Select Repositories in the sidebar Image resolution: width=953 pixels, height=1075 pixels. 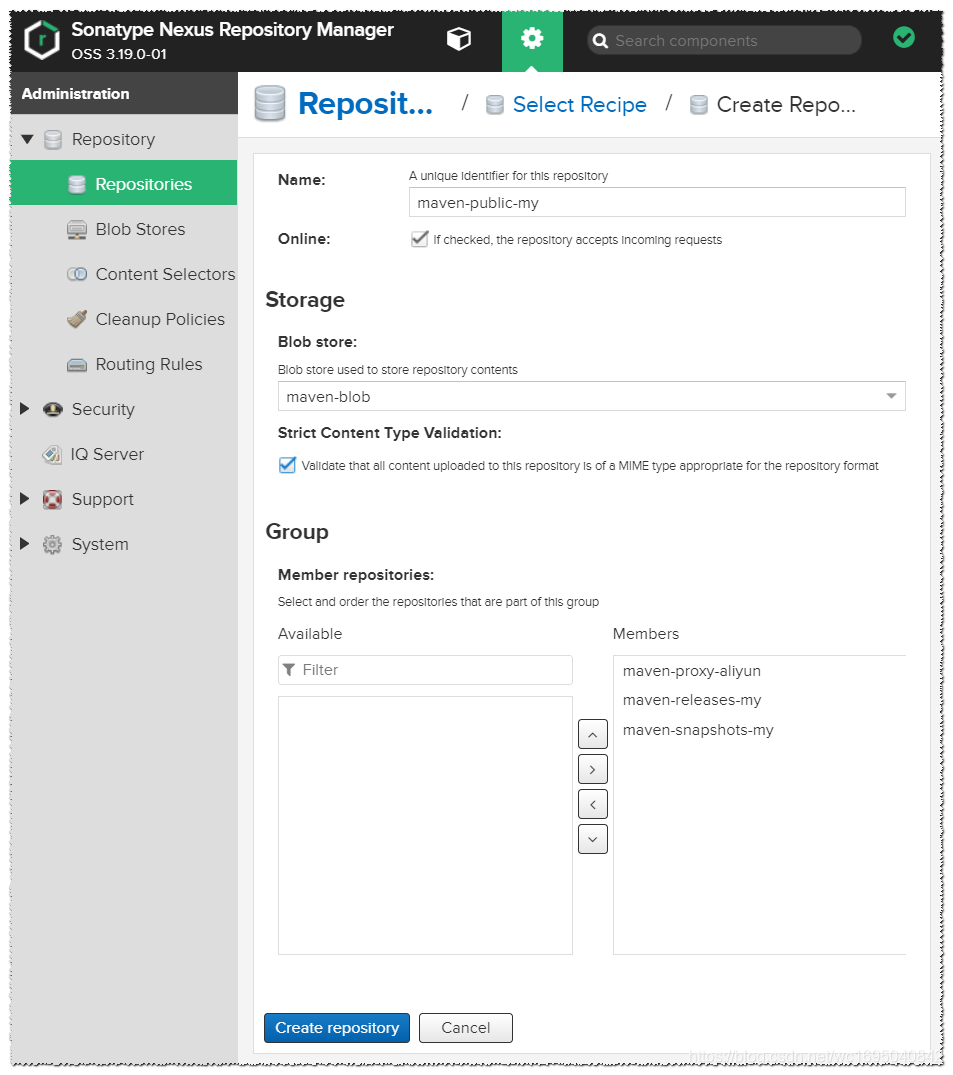pyautogui.click(x=123, y=183)
